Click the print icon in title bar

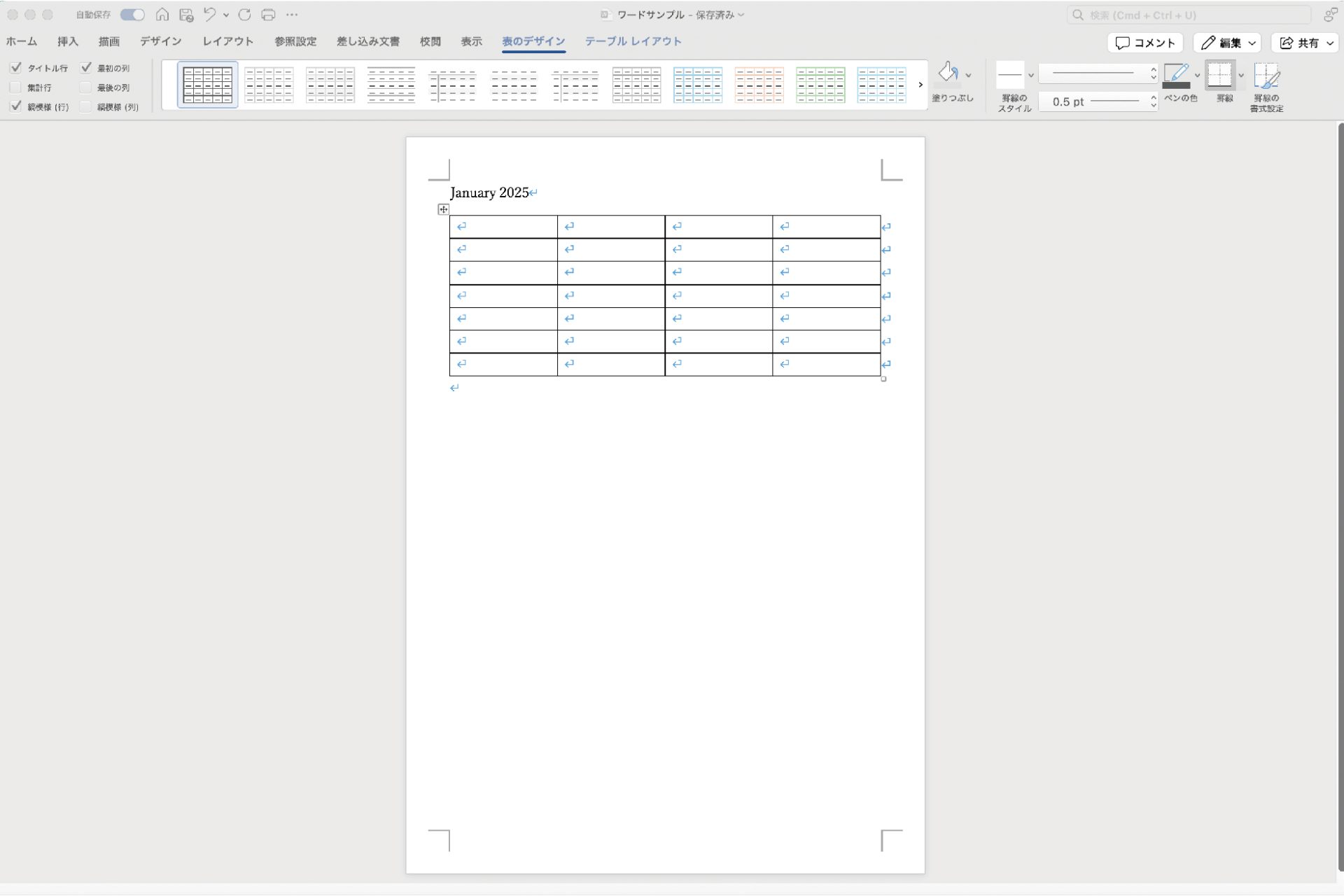pyautogui.click(x=268, y=15)
